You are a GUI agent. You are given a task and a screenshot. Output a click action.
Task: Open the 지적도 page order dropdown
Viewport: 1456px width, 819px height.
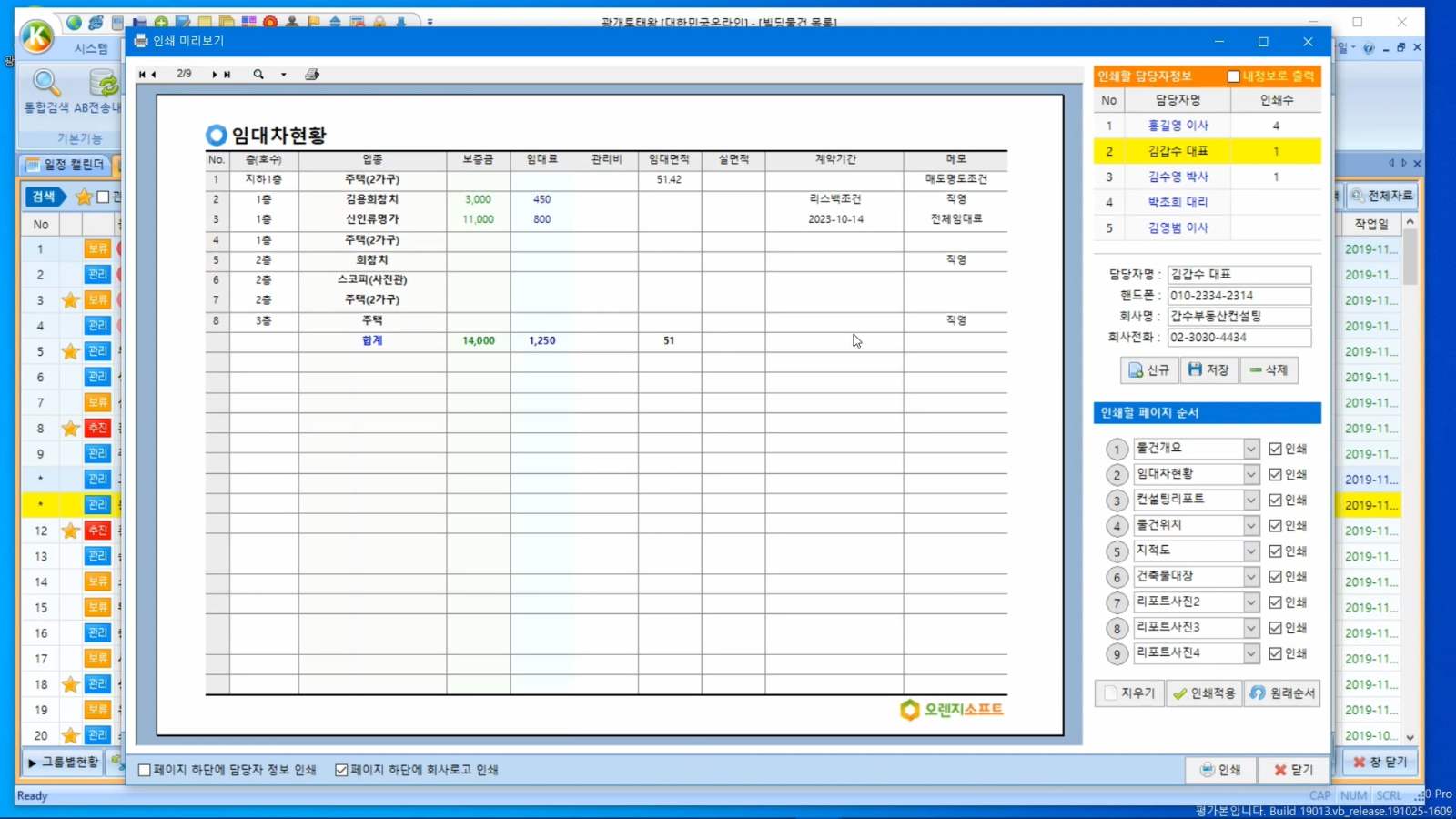point(1251,551)
